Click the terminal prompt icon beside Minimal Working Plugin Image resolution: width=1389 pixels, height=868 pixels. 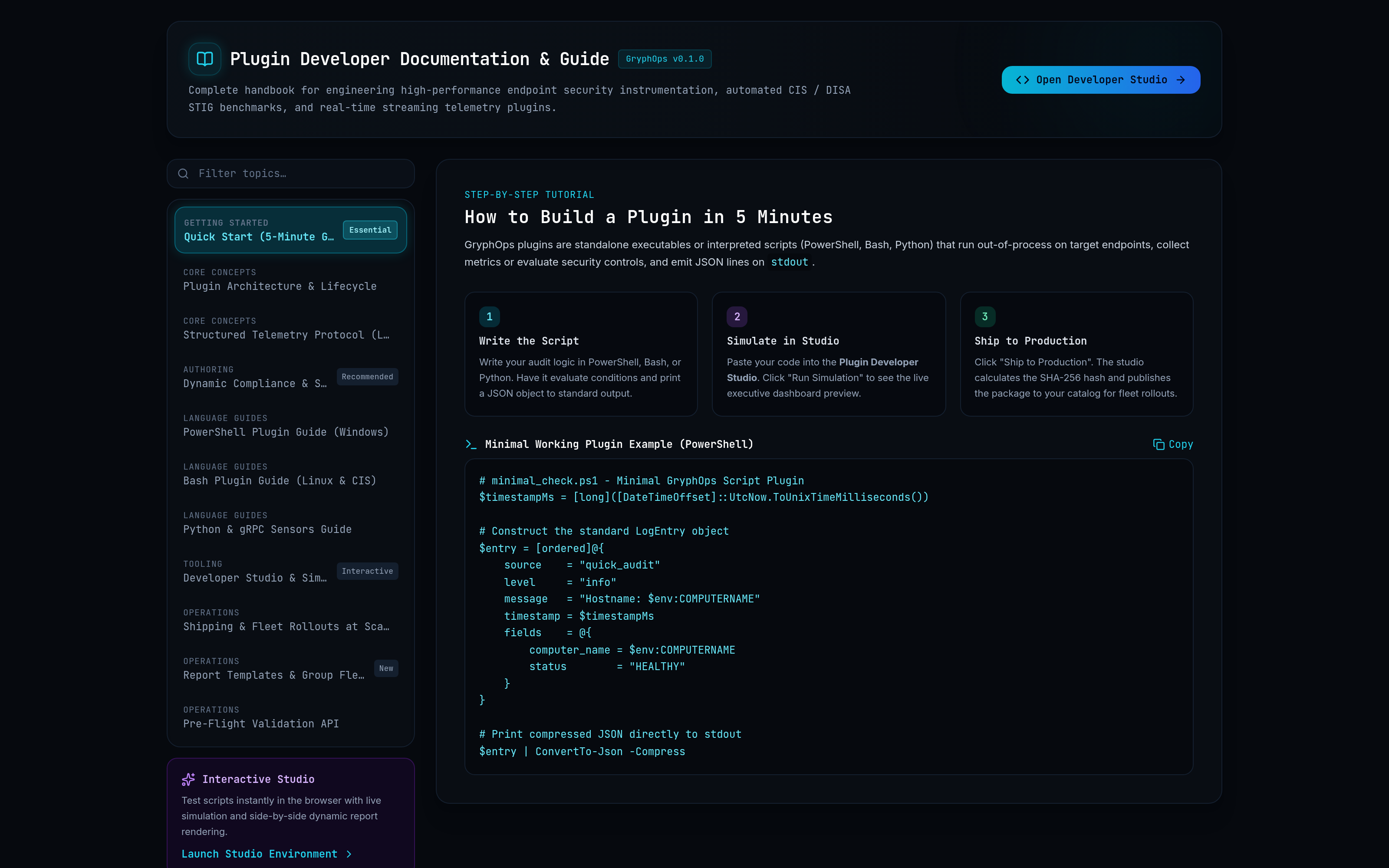click(x=471, y=444)
